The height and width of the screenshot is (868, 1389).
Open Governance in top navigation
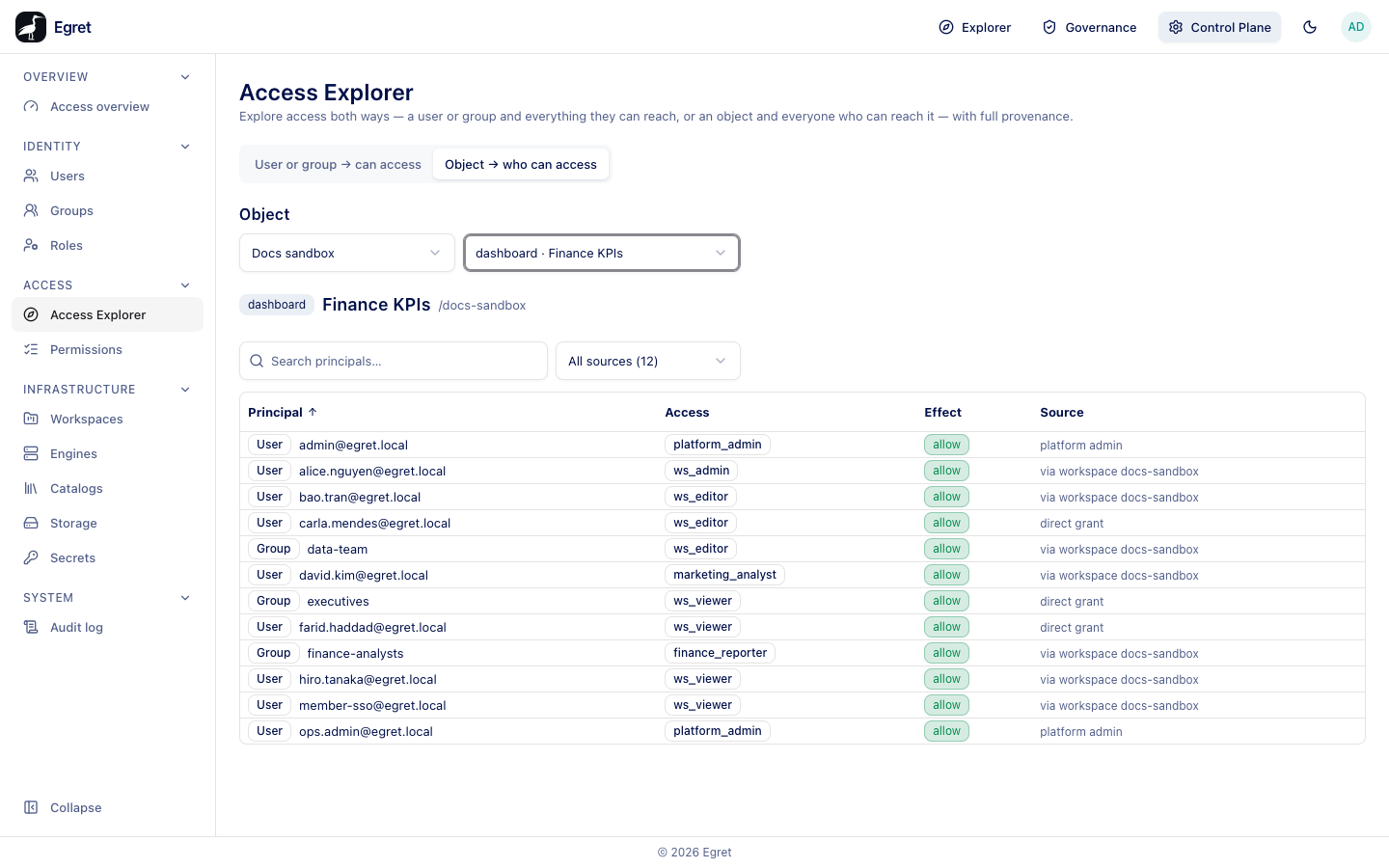pos(1090,27)
